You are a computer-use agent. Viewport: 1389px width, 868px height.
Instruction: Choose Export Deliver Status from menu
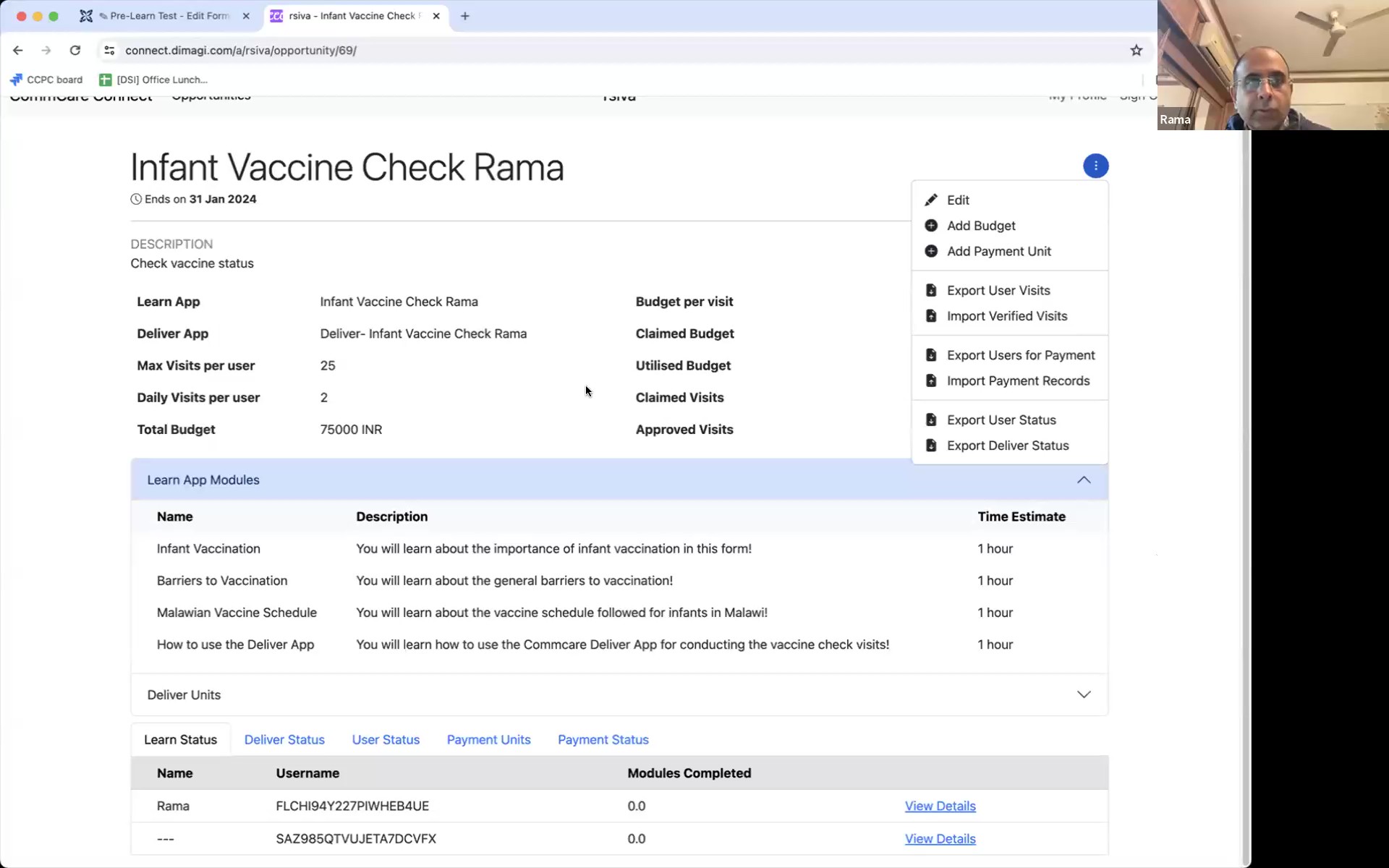click(1007, 446)
